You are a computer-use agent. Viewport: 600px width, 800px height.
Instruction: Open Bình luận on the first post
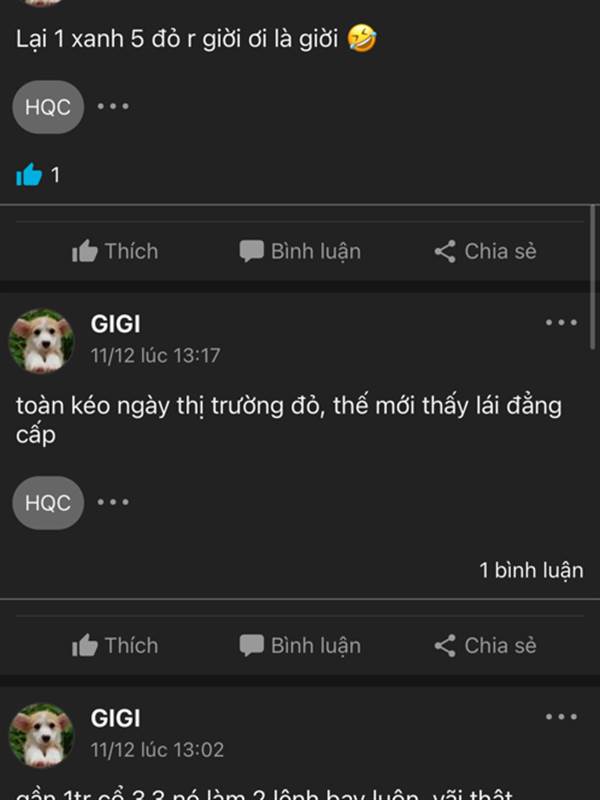(301, 251)
